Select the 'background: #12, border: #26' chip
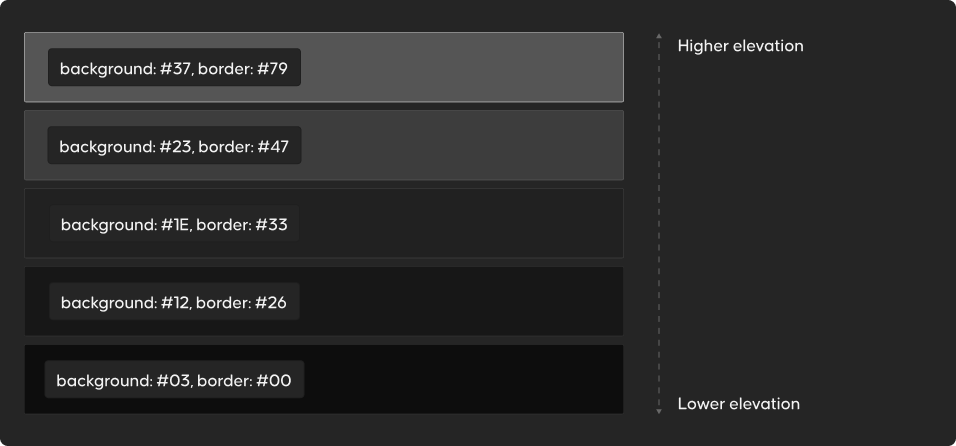Viewport: 956px width, 446px height. click(174, 301)
